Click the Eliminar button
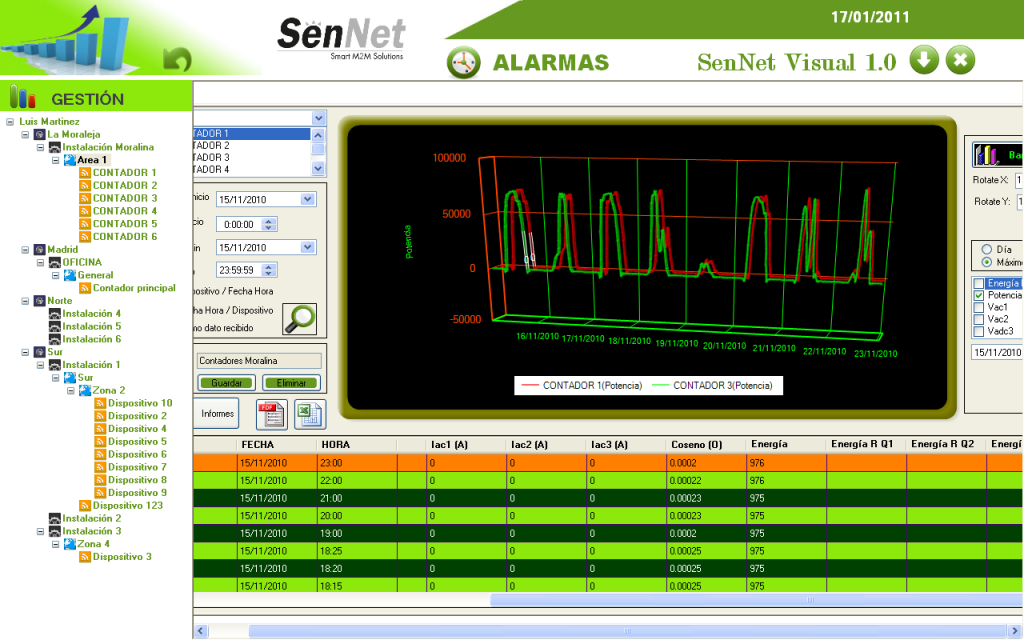The height and width of the screenshot is (640, 1024). pos(290,382)
